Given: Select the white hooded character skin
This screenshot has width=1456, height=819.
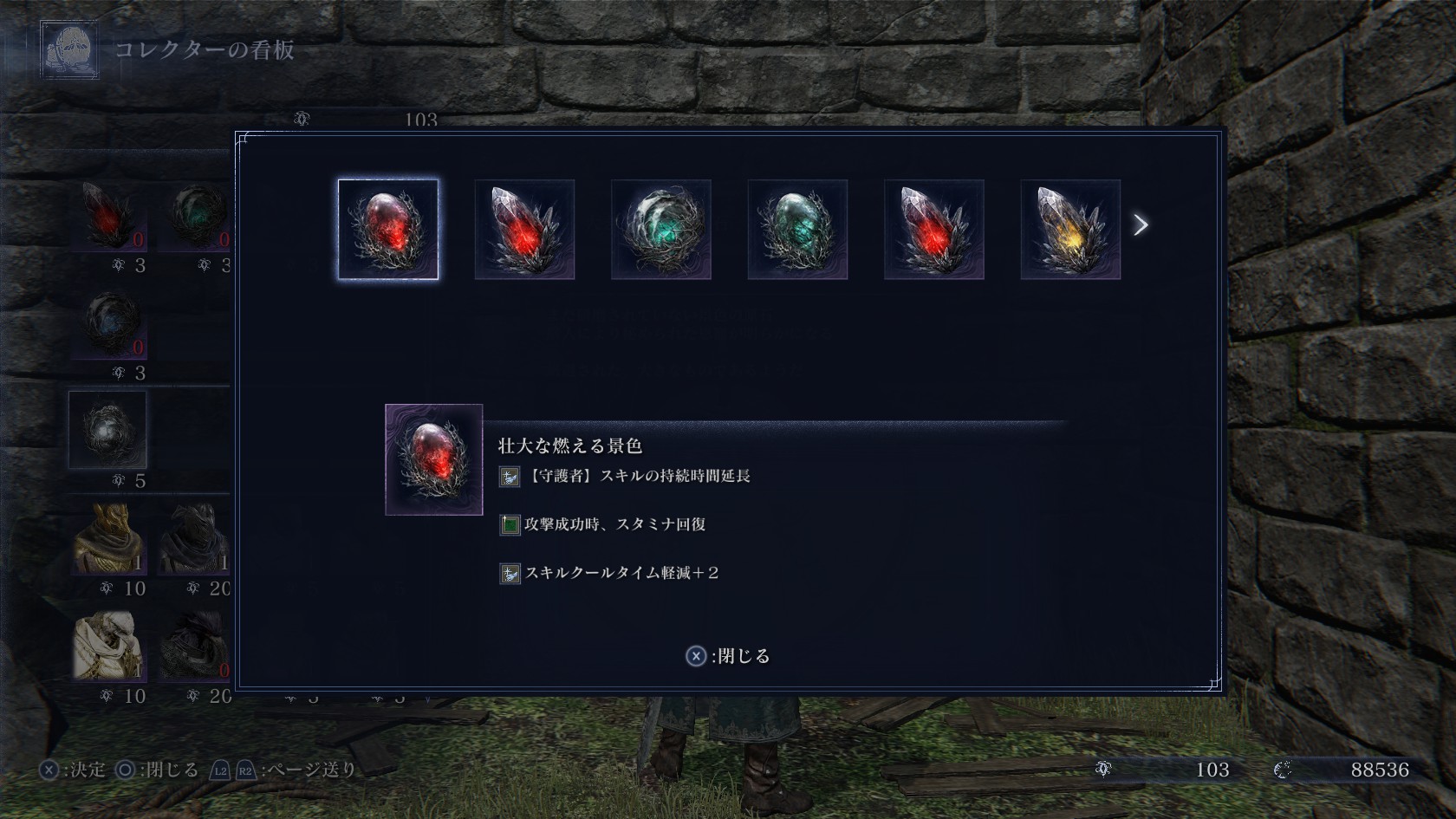Looking at the screenshot, I should pyautogui.click(x=109, y=647).
